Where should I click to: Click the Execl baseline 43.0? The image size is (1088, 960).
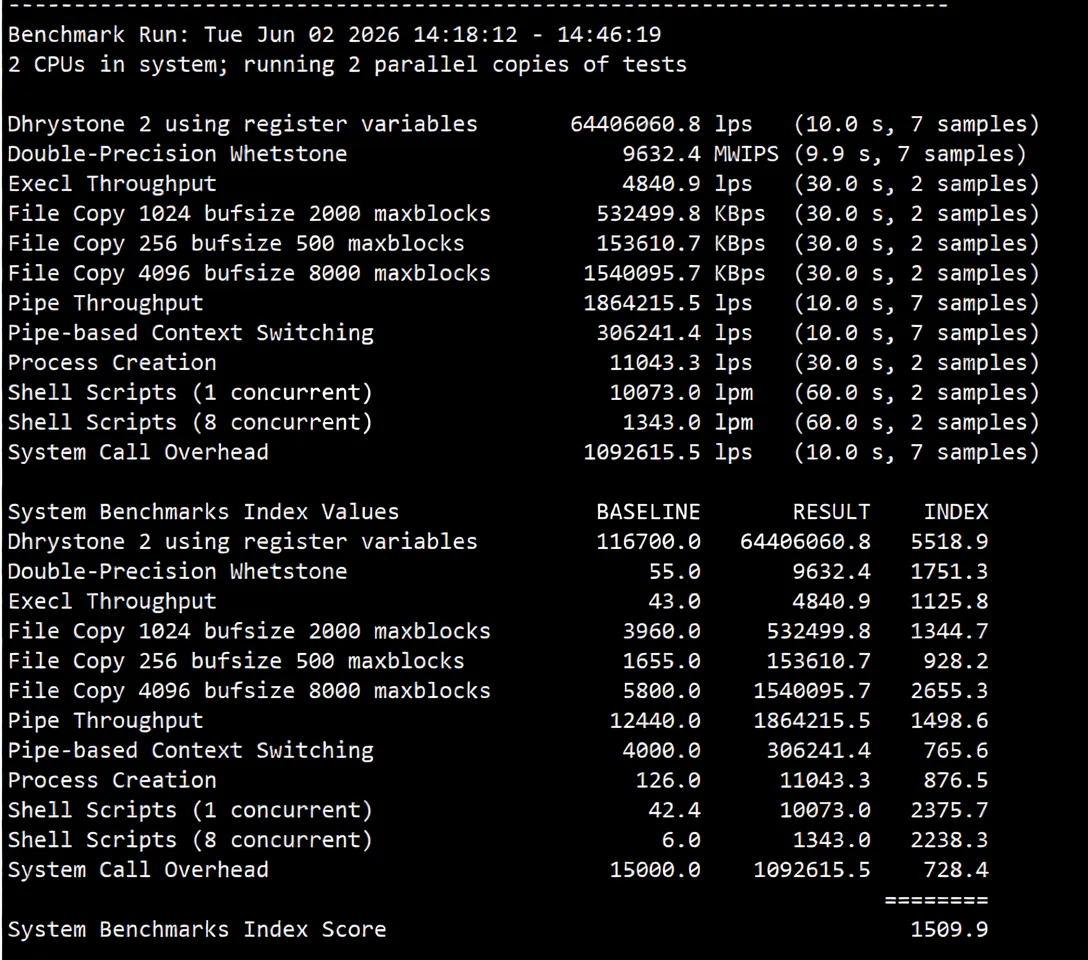pos(674,601)
